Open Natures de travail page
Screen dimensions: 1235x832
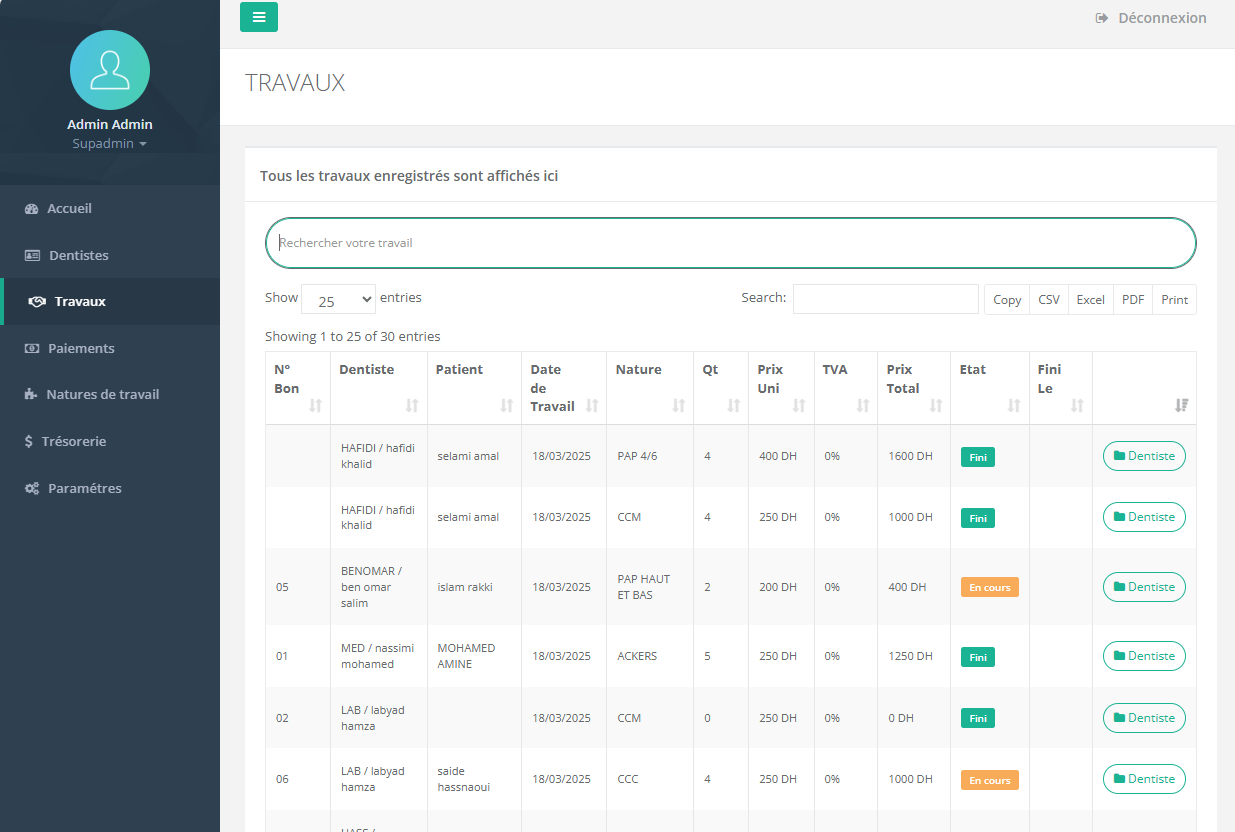tap(102, 394)
